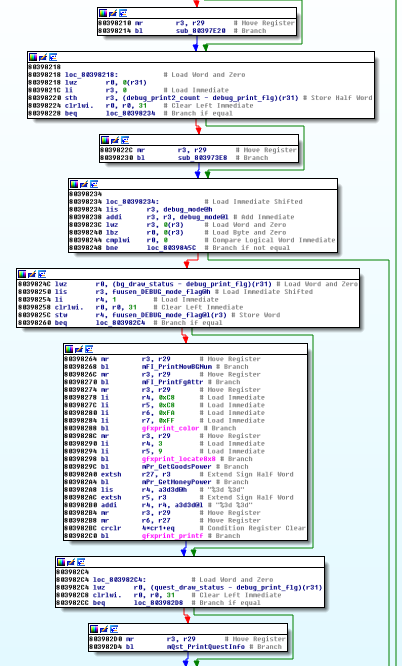Click group icon on 80398264 block
402x666 pixels.
[x=89, y=349]
